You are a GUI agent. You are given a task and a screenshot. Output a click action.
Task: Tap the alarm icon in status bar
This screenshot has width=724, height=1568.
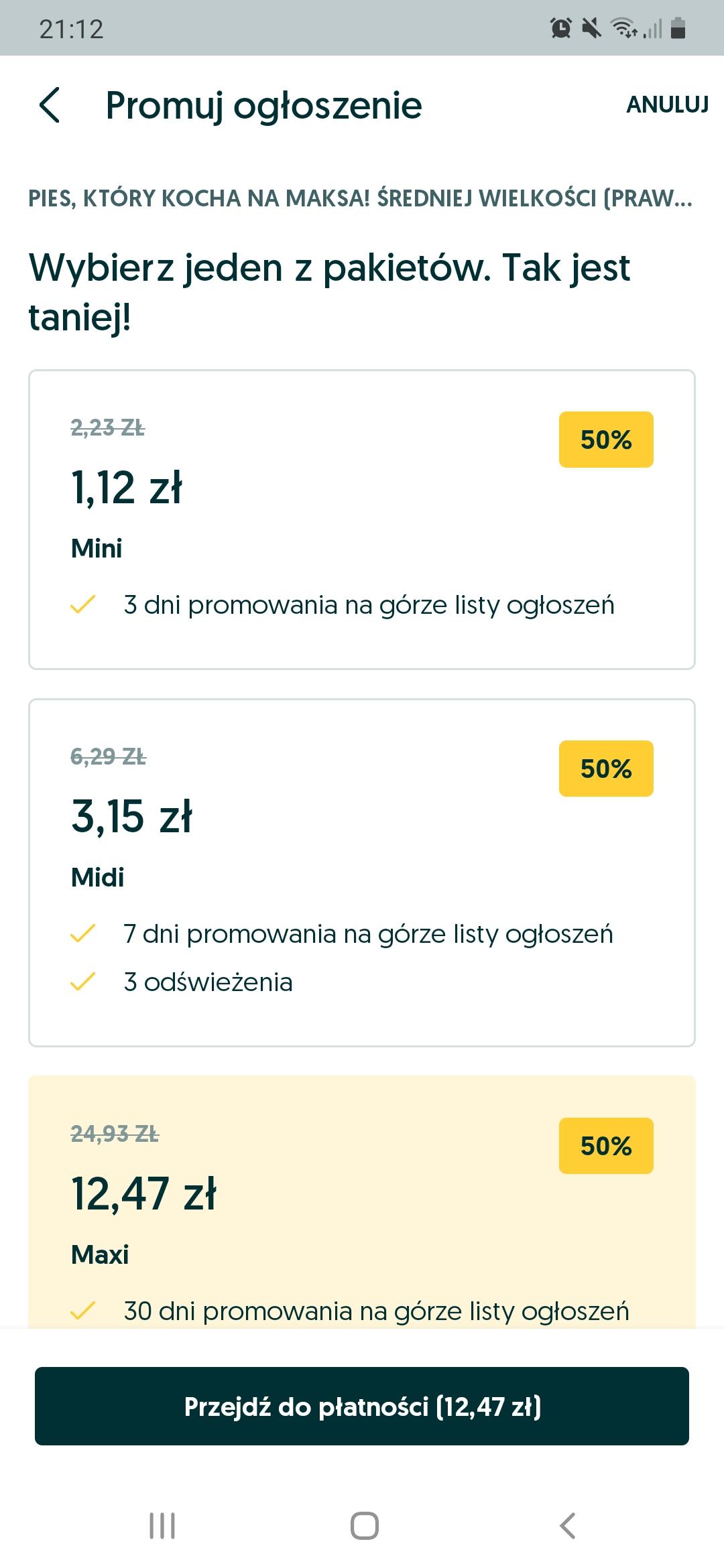(560, 28)
